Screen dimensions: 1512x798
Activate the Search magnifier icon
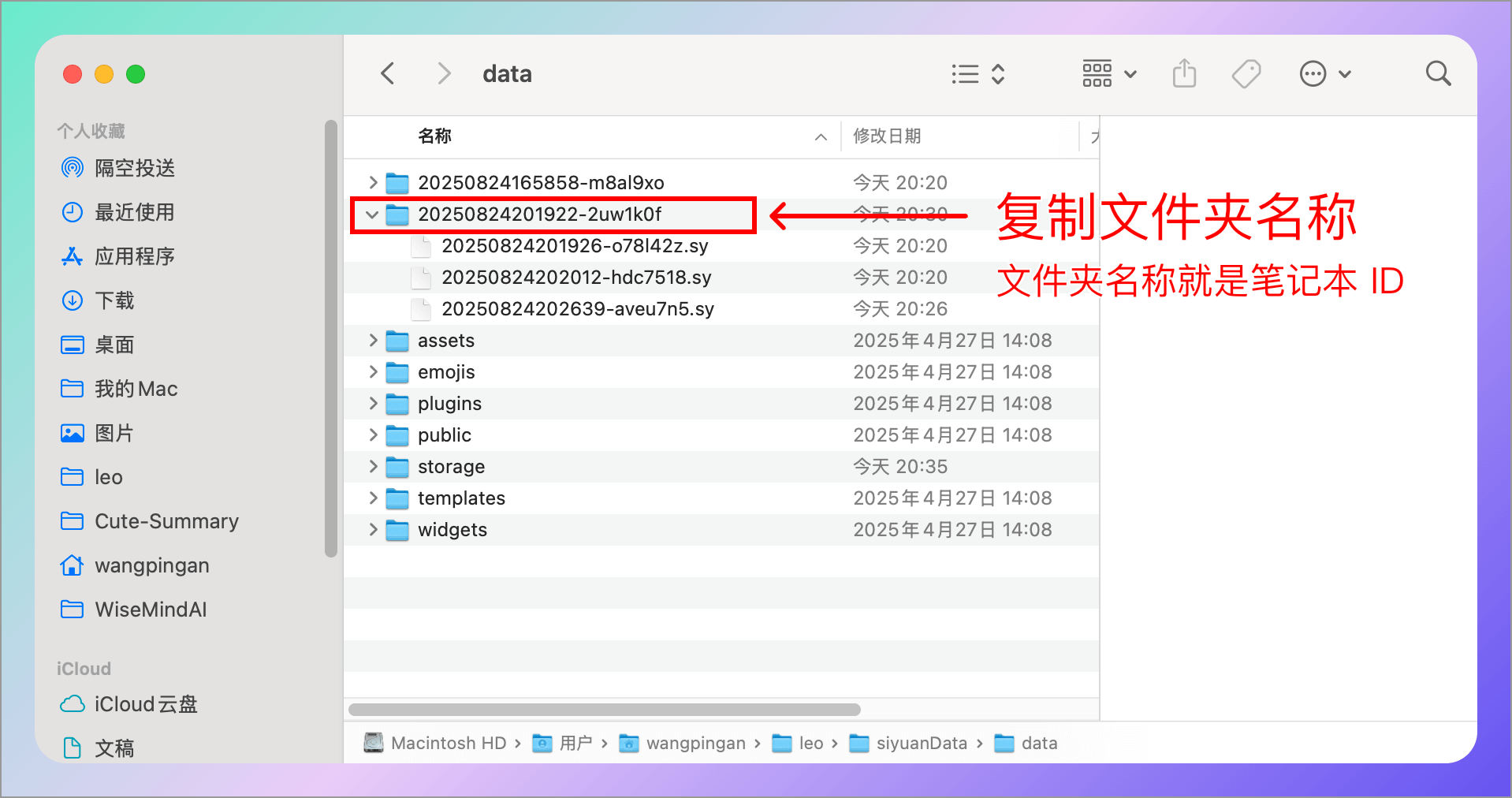tap(1438, 73)
